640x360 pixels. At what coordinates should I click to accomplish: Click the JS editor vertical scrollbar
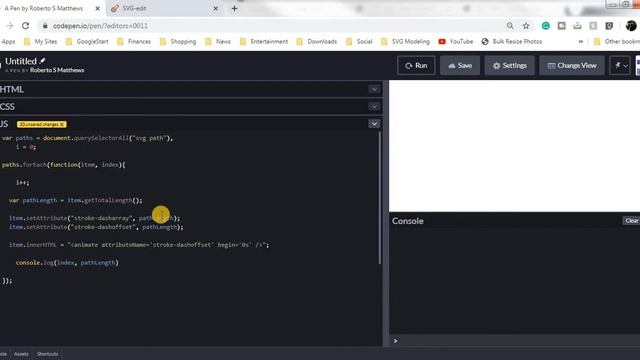tap(380, 198)
